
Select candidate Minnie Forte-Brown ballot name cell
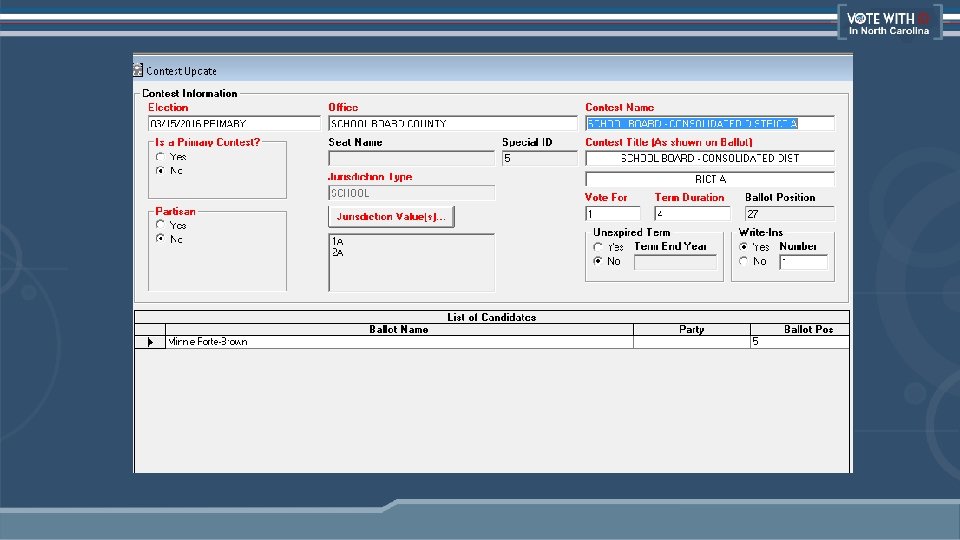[399, 342]
